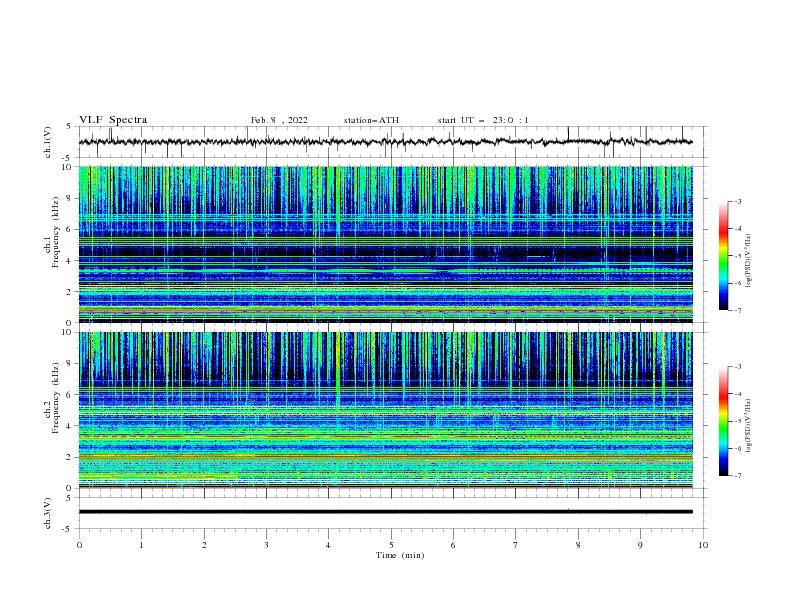Click the "-4" tick on lower color bar

coord(737,394)
